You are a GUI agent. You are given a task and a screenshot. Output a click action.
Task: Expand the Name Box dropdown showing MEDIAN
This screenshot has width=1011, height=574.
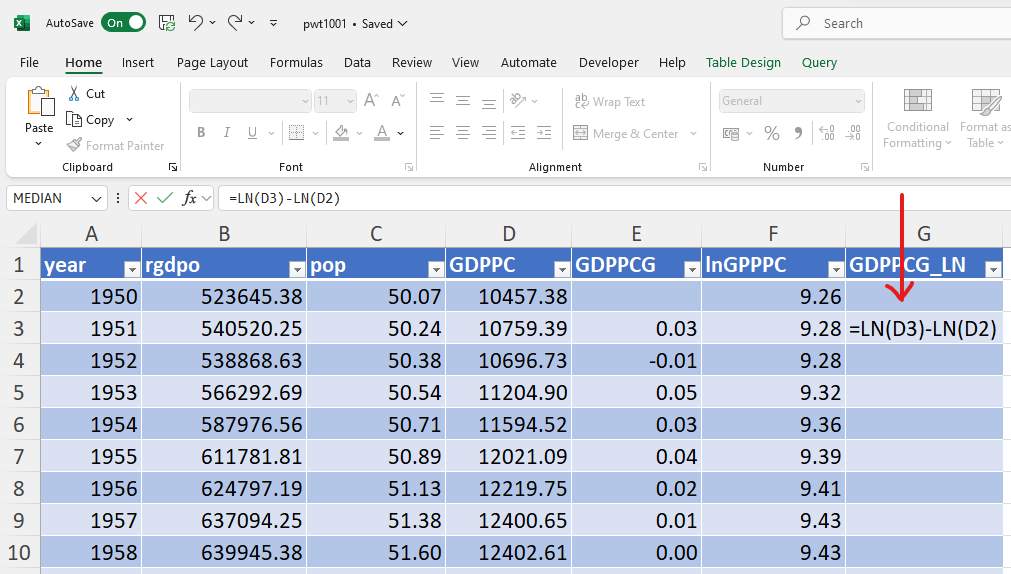(x=97, y=198)
